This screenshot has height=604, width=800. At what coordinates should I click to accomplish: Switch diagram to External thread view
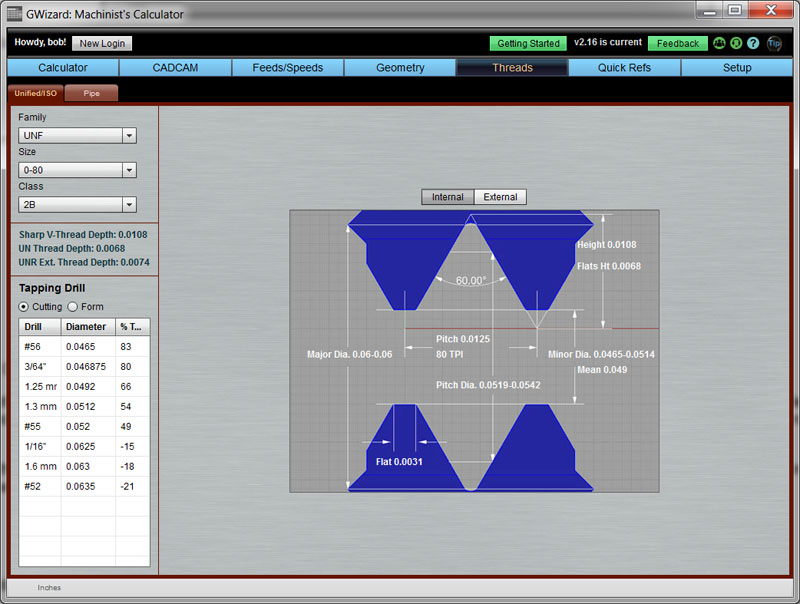click(x=500, y=197)
